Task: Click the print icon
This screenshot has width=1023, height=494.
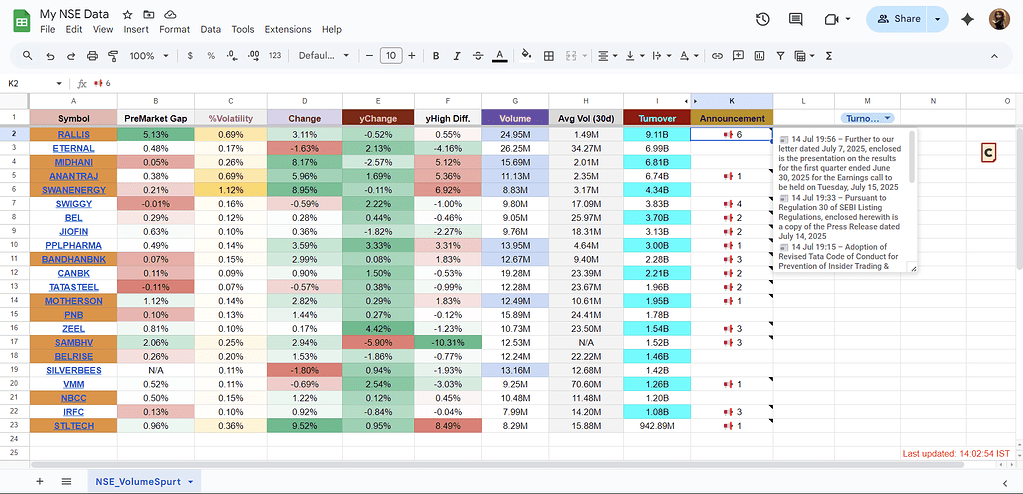Action: 92,56
